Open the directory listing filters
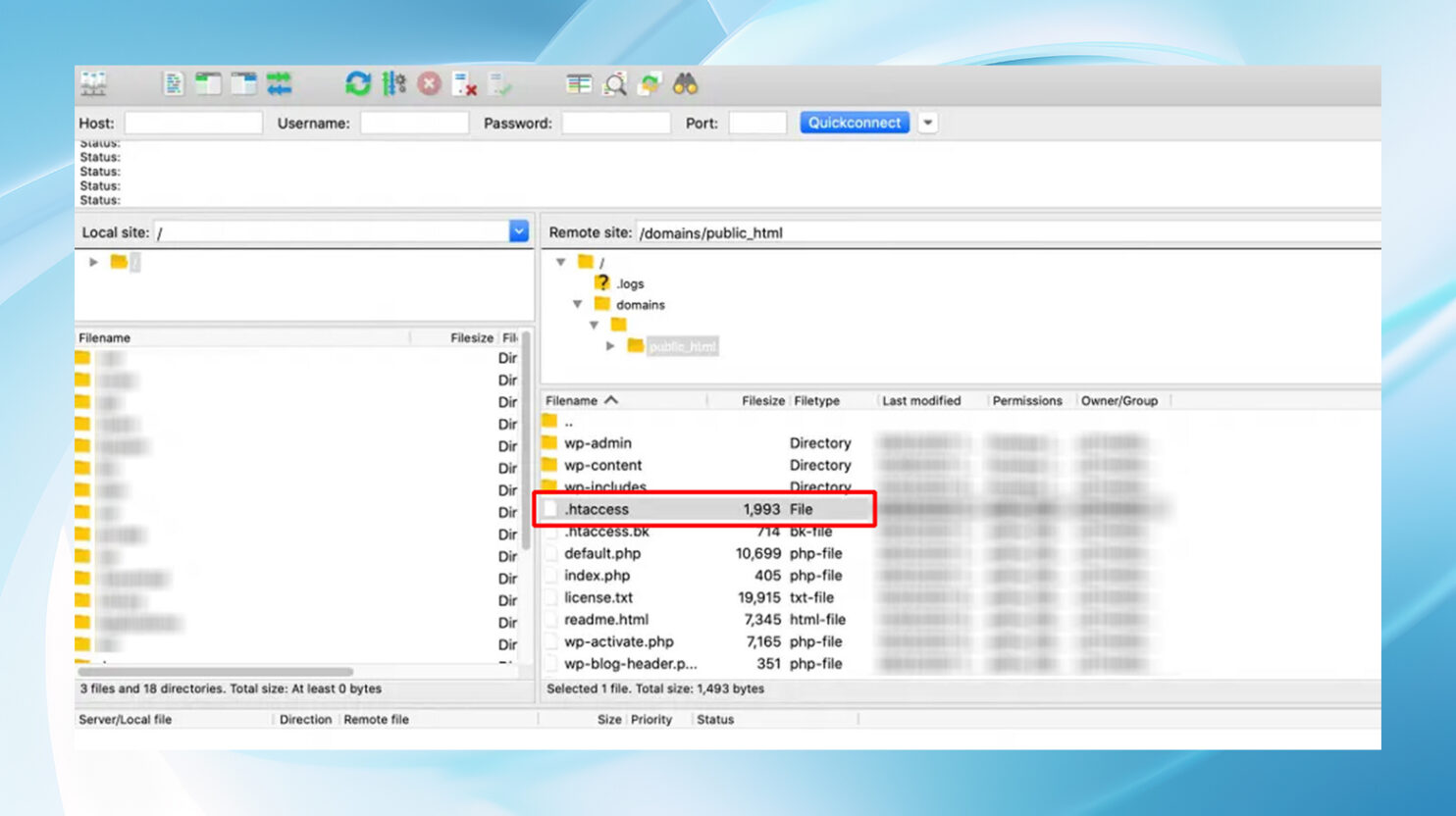This screenshot has width=1456, height=816. (x=613, y=85)
